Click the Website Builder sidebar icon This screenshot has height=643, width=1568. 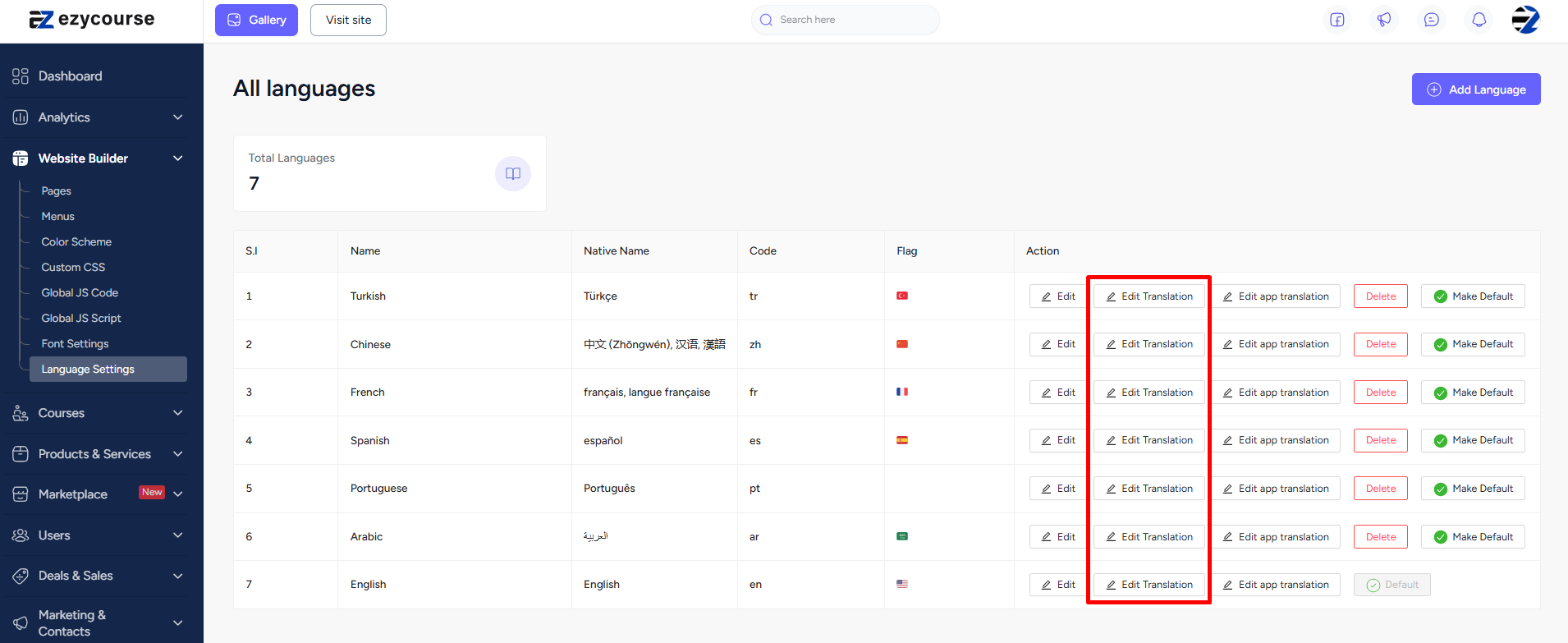point(21,158)
